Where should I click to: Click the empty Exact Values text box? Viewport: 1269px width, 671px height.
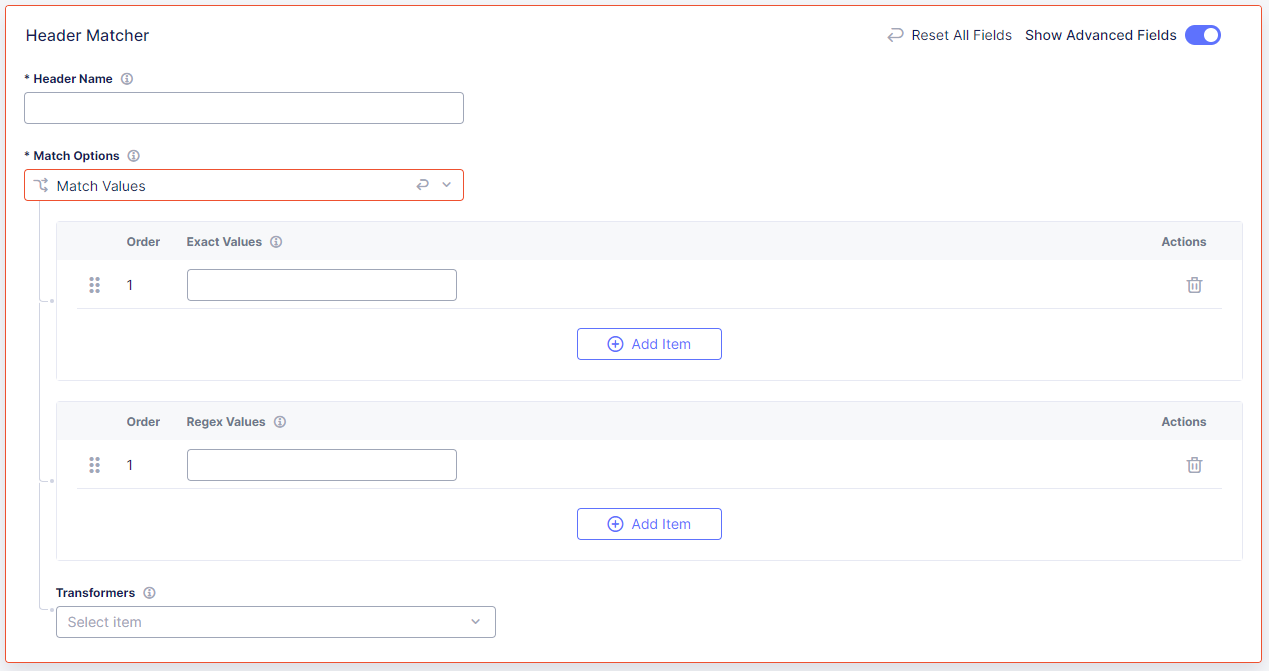click(x=321, y=284)
